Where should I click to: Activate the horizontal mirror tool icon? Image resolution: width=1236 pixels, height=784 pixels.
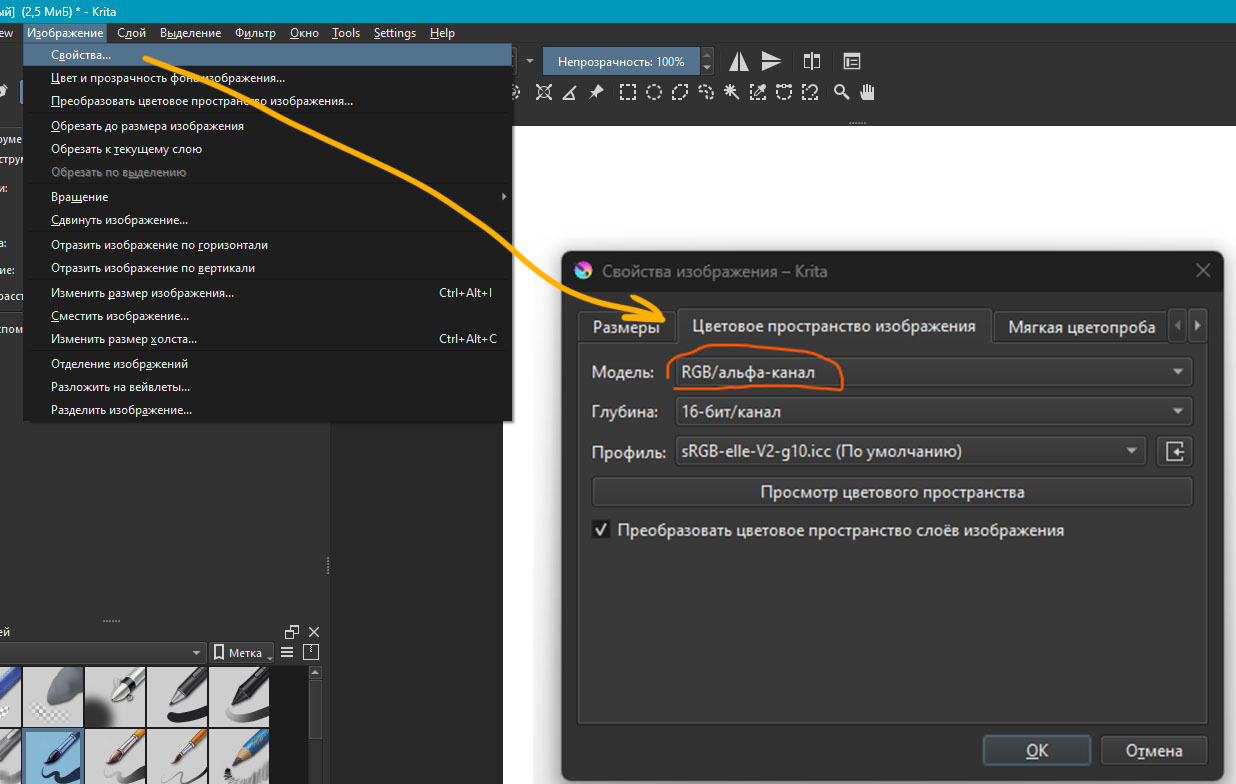(738, 62)
